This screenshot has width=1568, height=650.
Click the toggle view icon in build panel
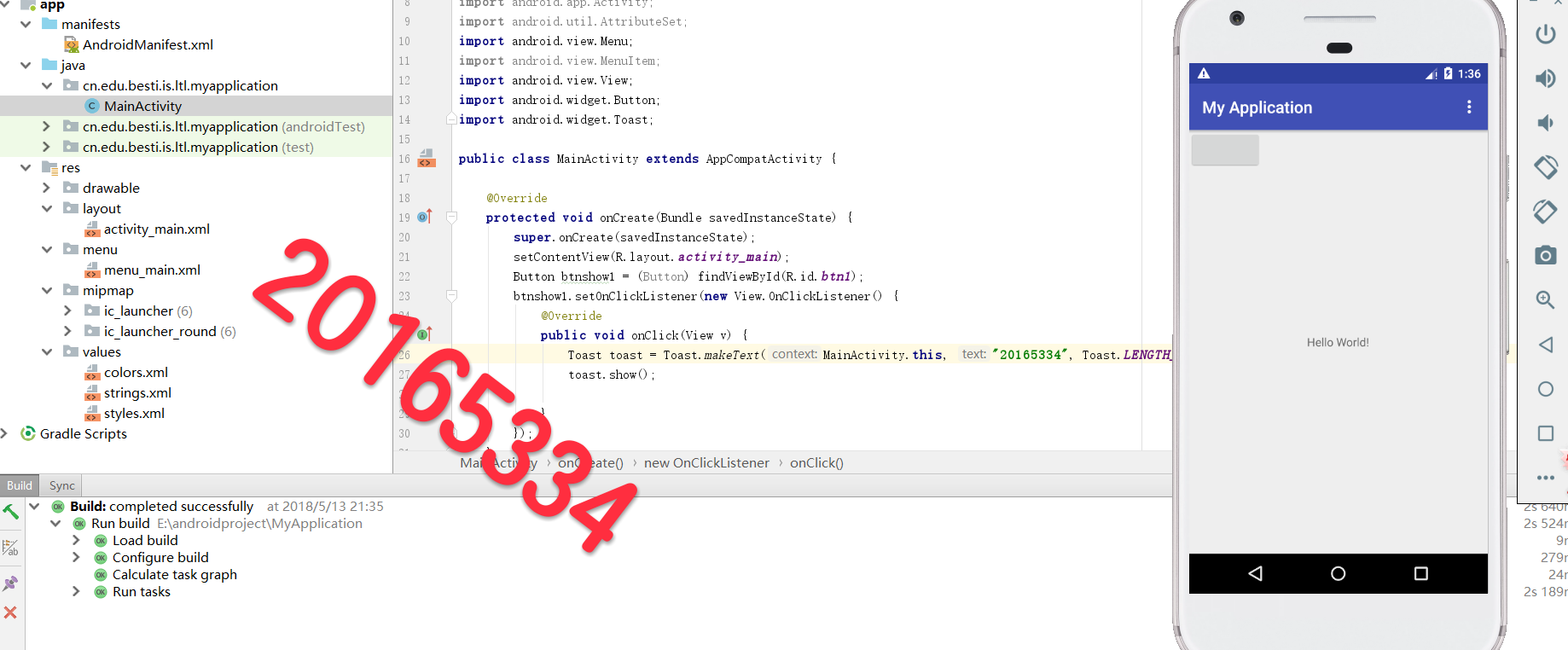(x=10, y=548)
